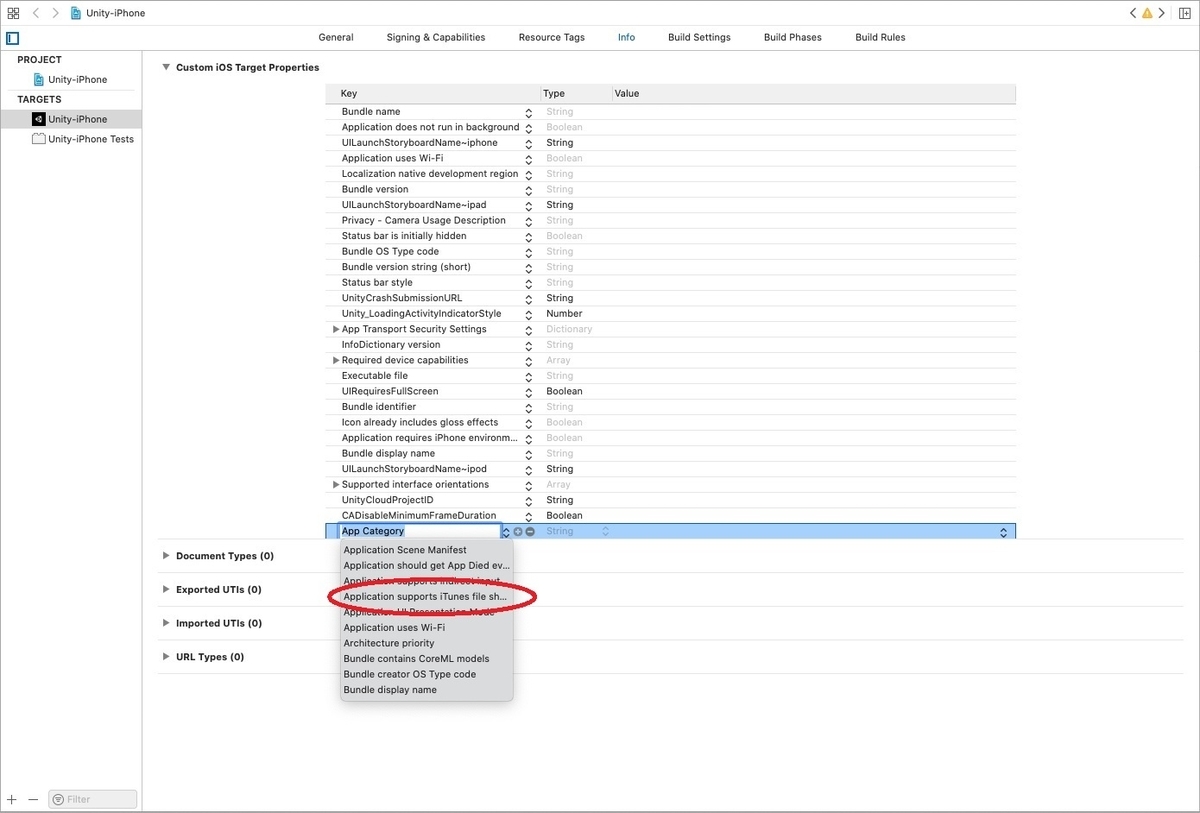Select the Info tab
The image size is (1200, 813).
pyautogui.click(x=626, y=37)
